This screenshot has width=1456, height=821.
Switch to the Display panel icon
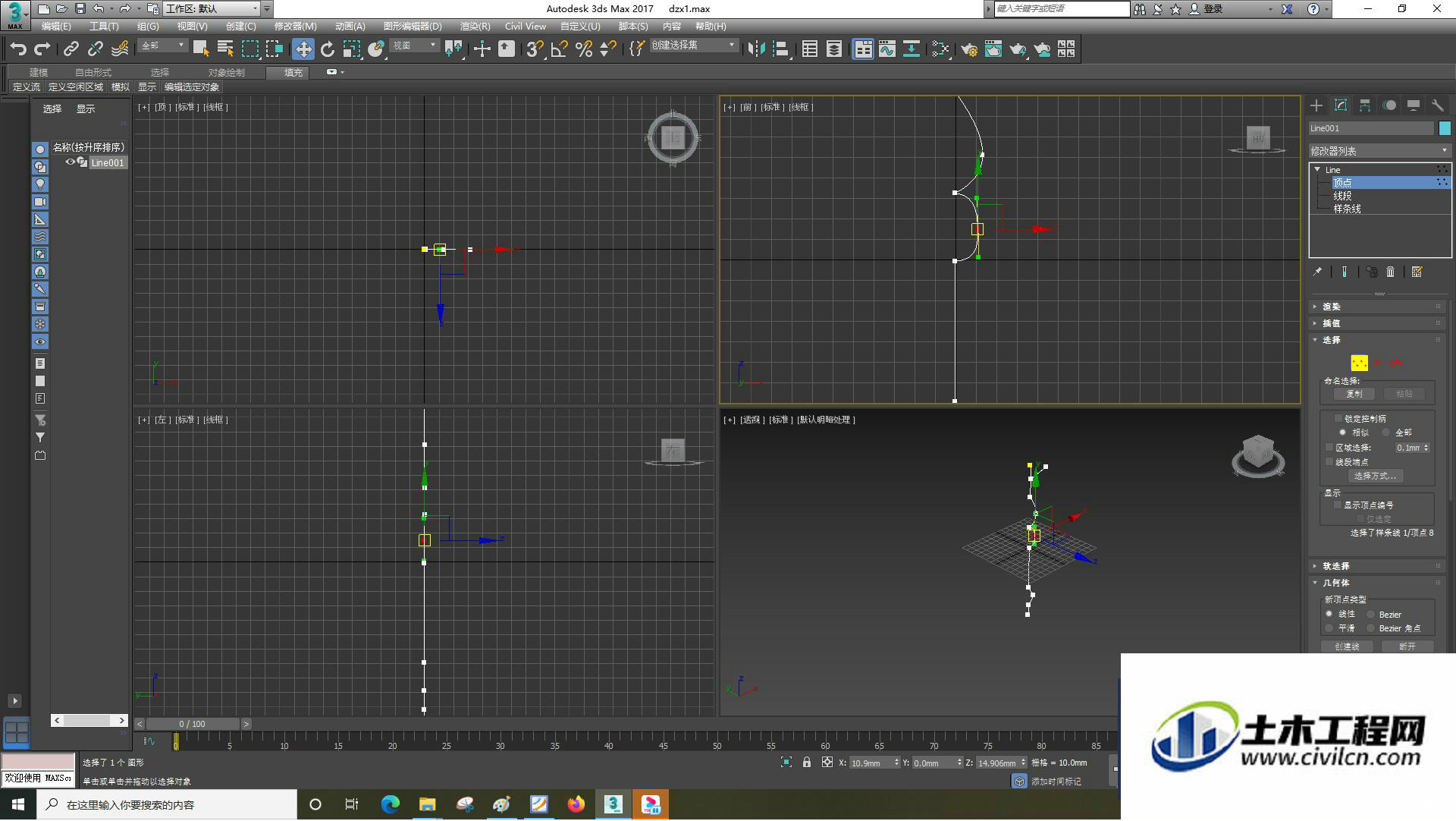click(x=1414, y=105)
